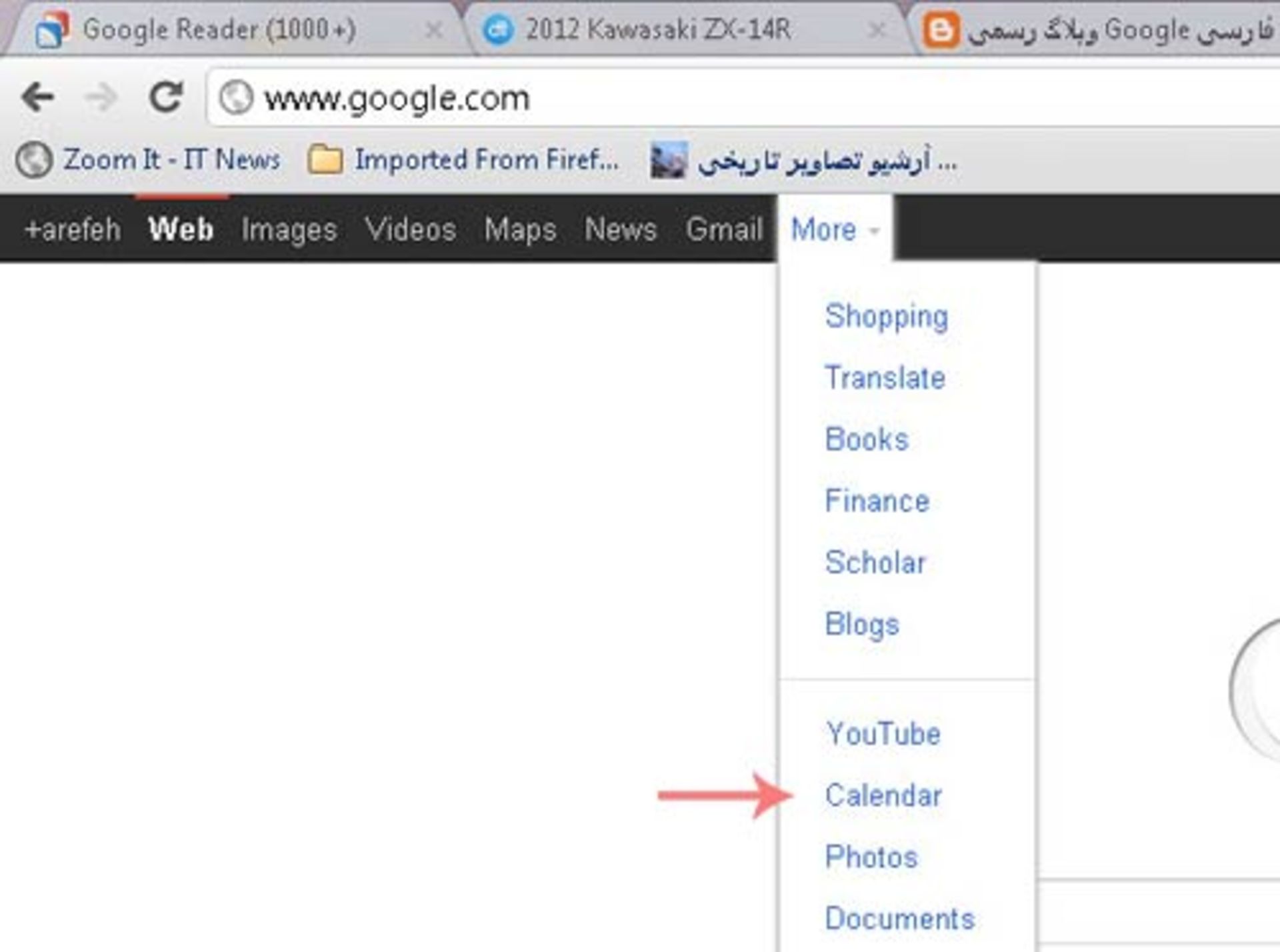Click the browser Back arrow button

tap(37, 97)
